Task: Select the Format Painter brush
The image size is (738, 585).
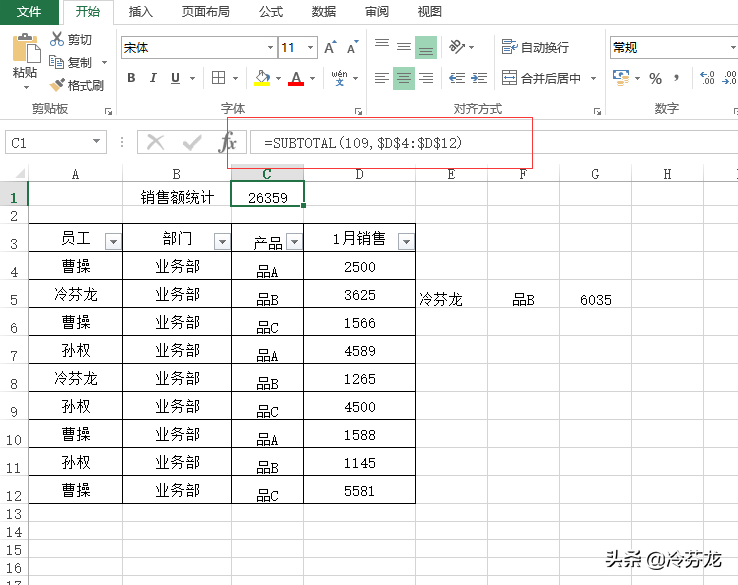Action: tap(57, 85)
